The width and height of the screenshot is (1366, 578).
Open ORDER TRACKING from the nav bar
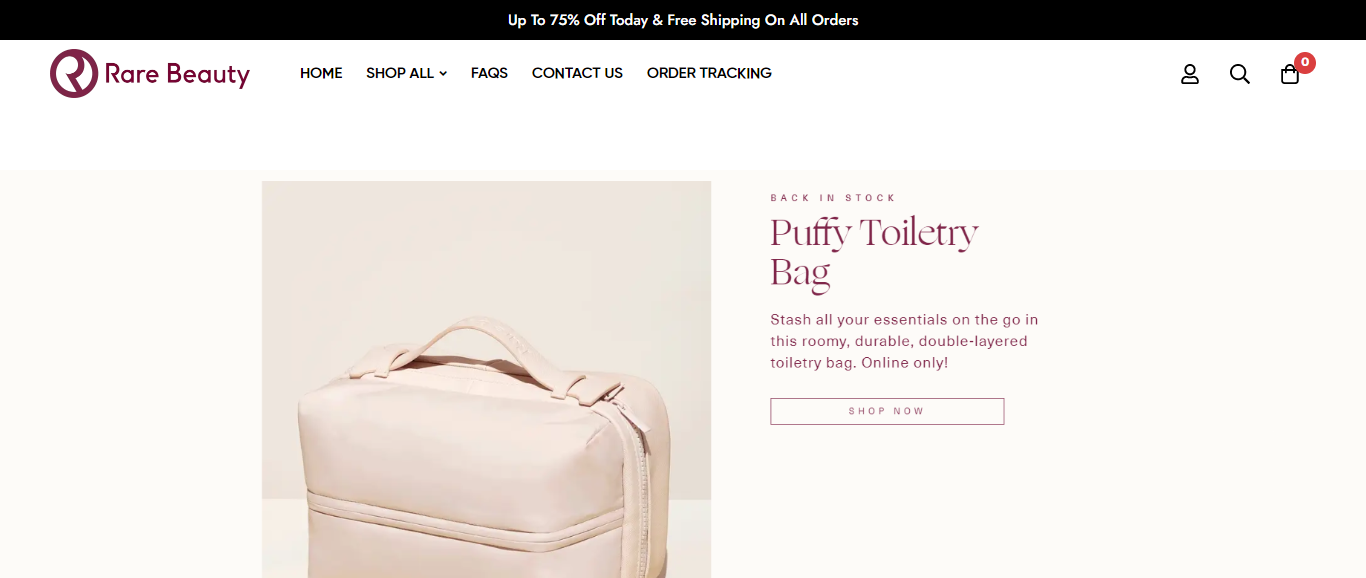click(x=709, y=73)
